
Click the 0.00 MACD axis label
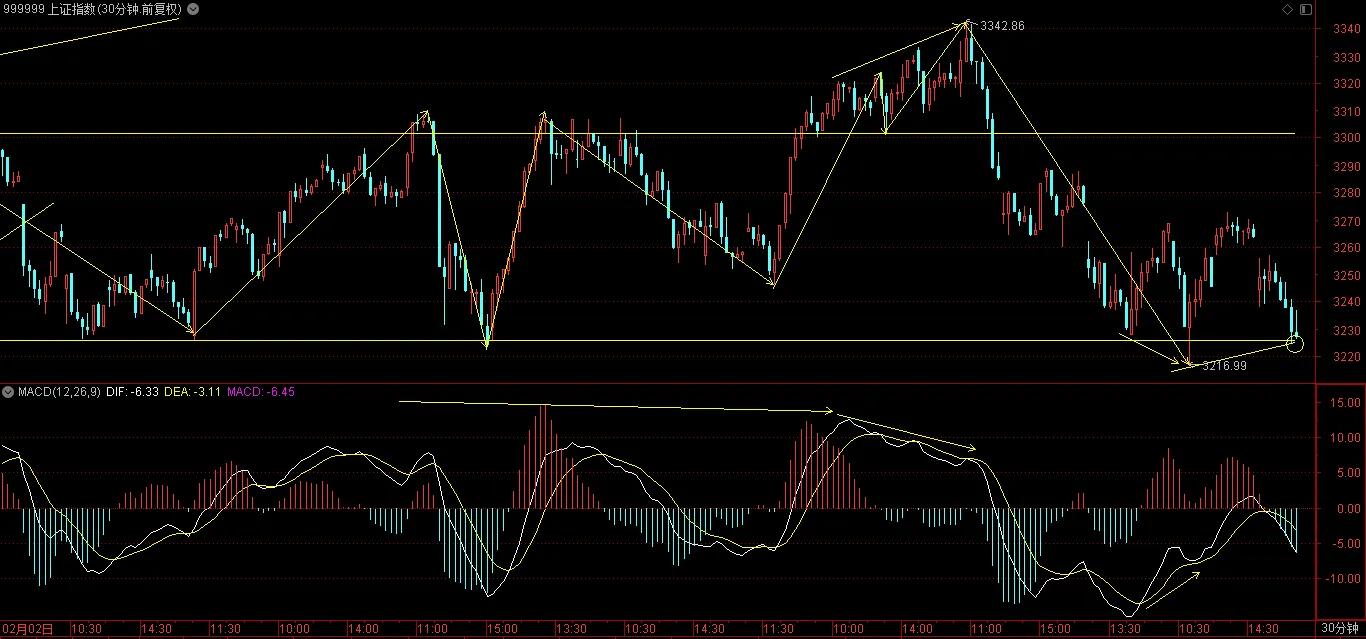coord(1347,509)
